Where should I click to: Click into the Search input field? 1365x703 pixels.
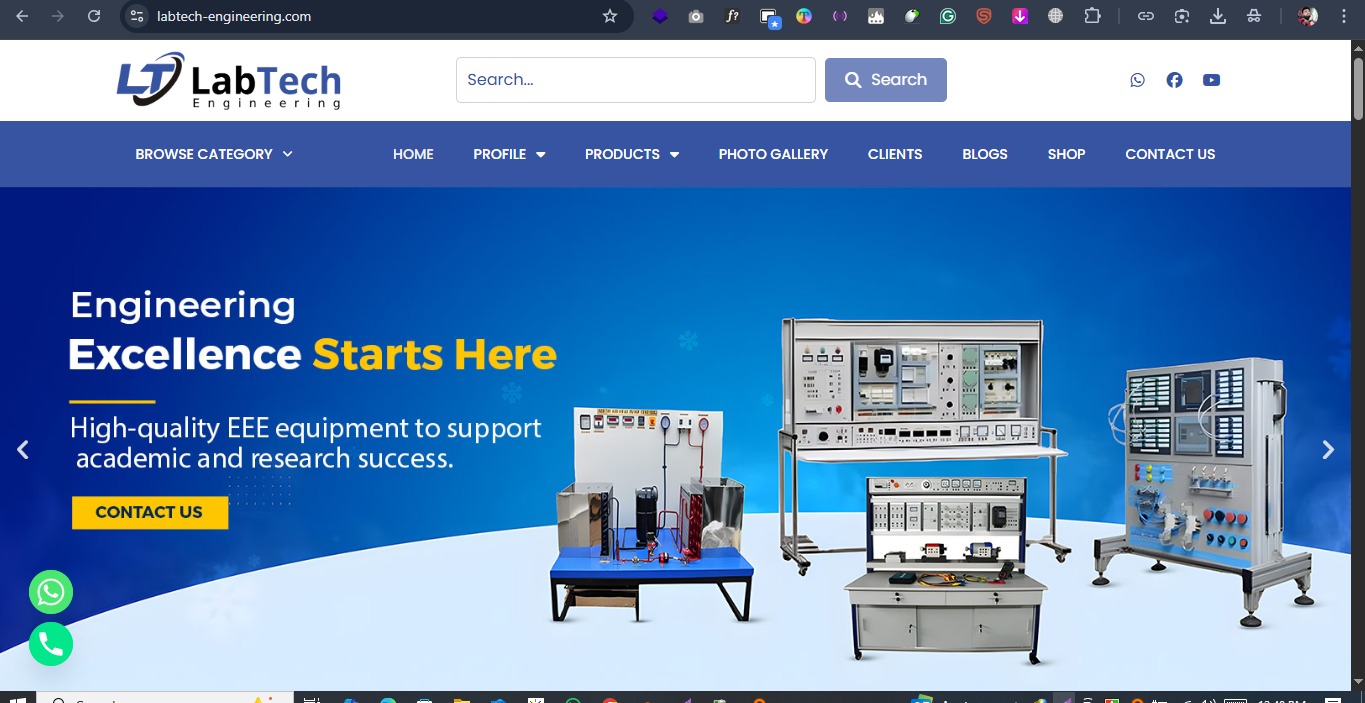point(636,80)
